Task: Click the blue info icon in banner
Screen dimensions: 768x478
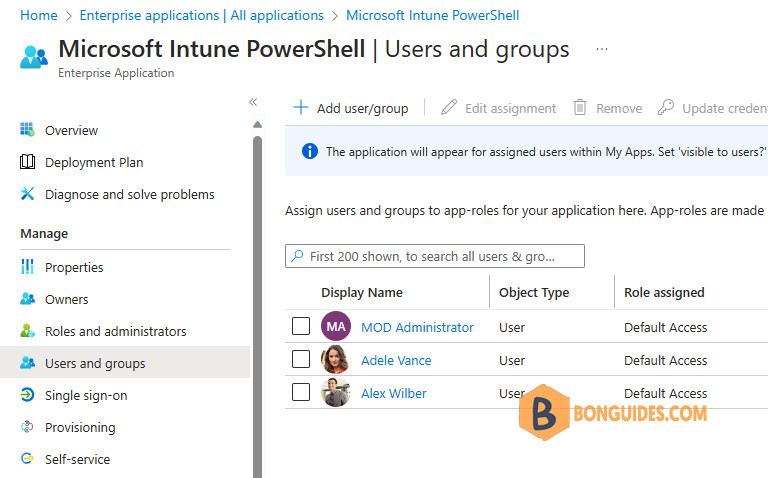Action: [x=310, y=151]
